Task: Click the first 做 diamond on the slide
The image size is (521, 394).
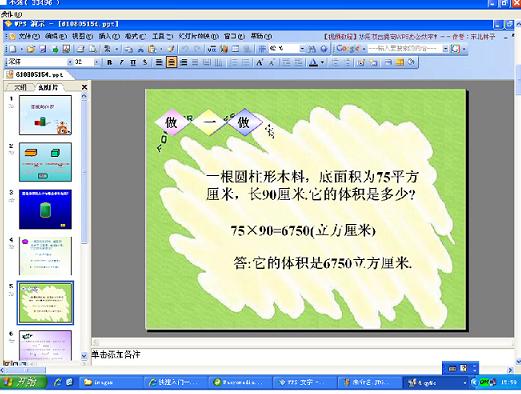Action: (171, 122)
